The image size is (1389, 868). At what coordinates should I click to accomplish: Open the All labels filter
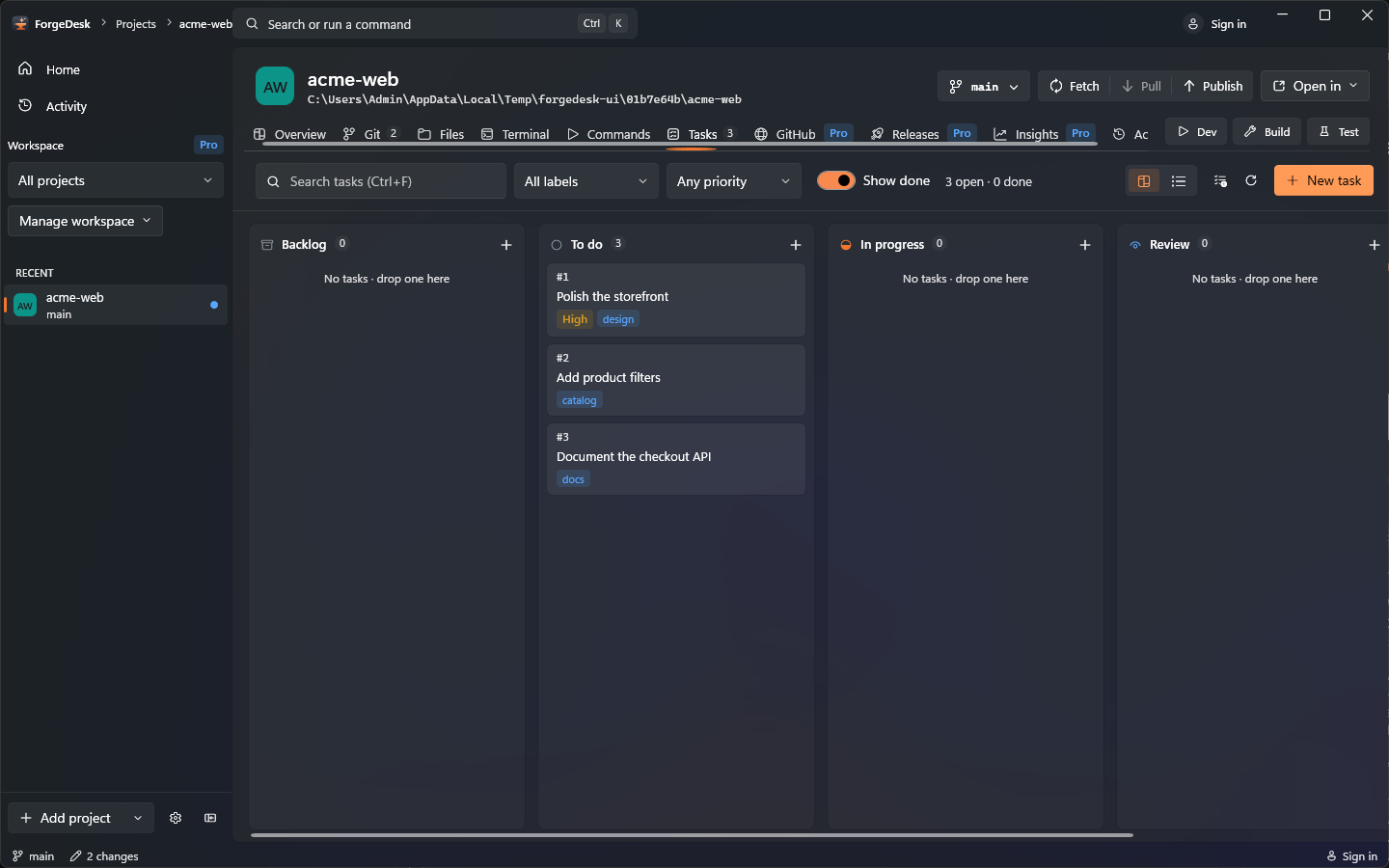pyautogui.click(x=586, y=181)
